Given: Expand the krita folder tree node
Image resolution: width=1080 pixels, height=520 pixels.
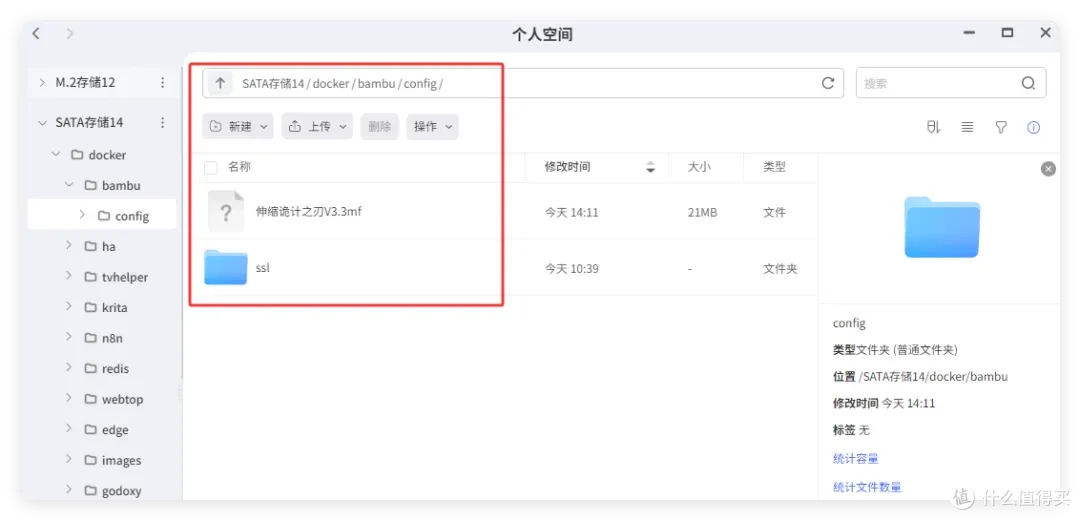Looking at the screenshot, I should 69,306.
